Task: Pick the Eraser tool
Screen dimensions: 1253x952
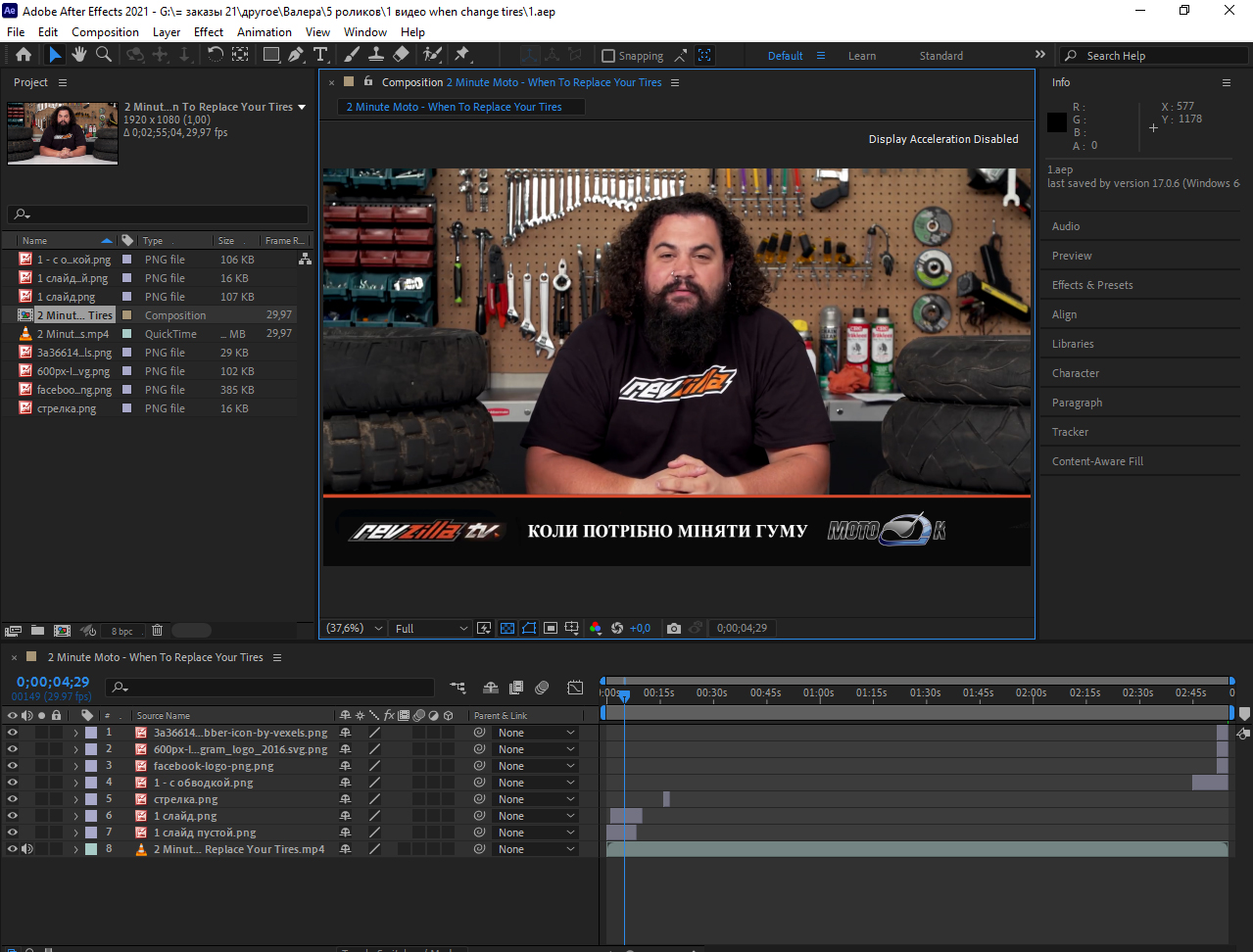Action: 401,55
